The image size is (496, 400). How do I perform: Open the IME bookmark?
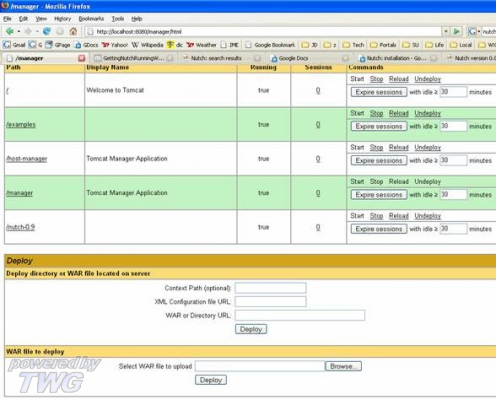(x=230, y=45)
